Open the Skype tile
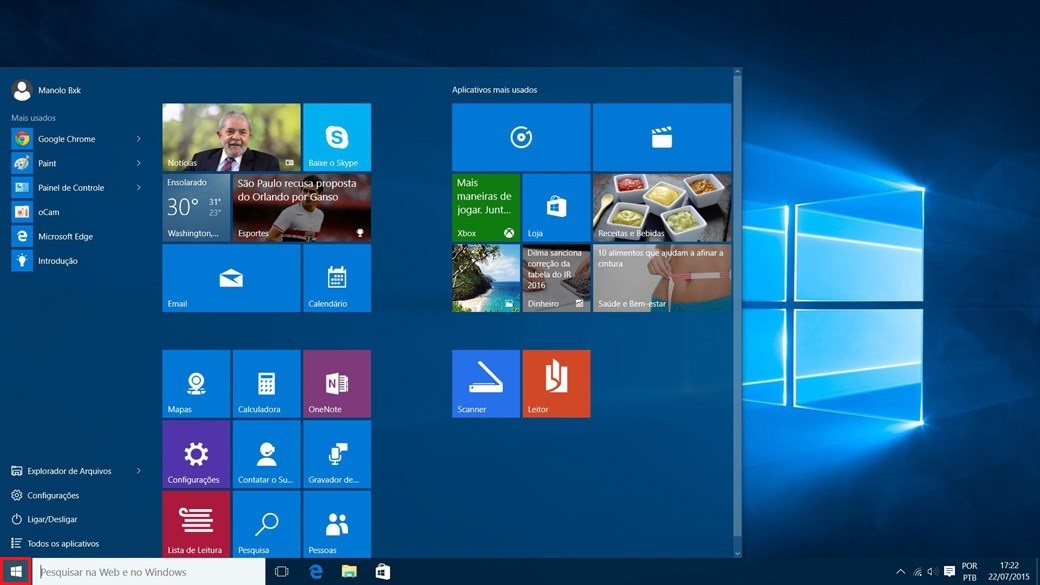Viewport: 1040px width, 585px height. coord(337,137)
